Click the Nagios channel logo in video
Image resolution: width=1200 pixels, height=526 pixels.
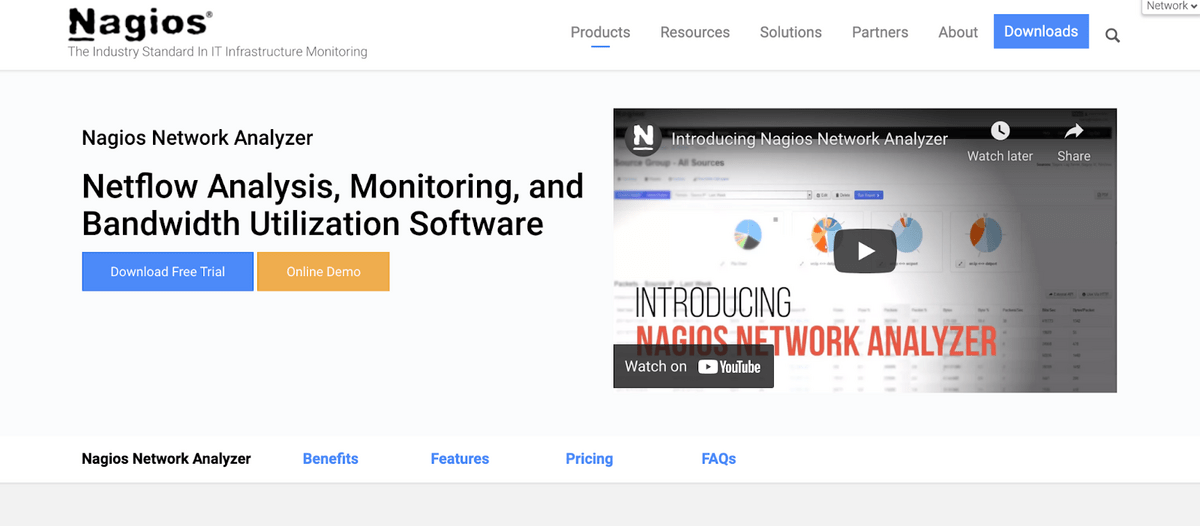tap(644, 138)
